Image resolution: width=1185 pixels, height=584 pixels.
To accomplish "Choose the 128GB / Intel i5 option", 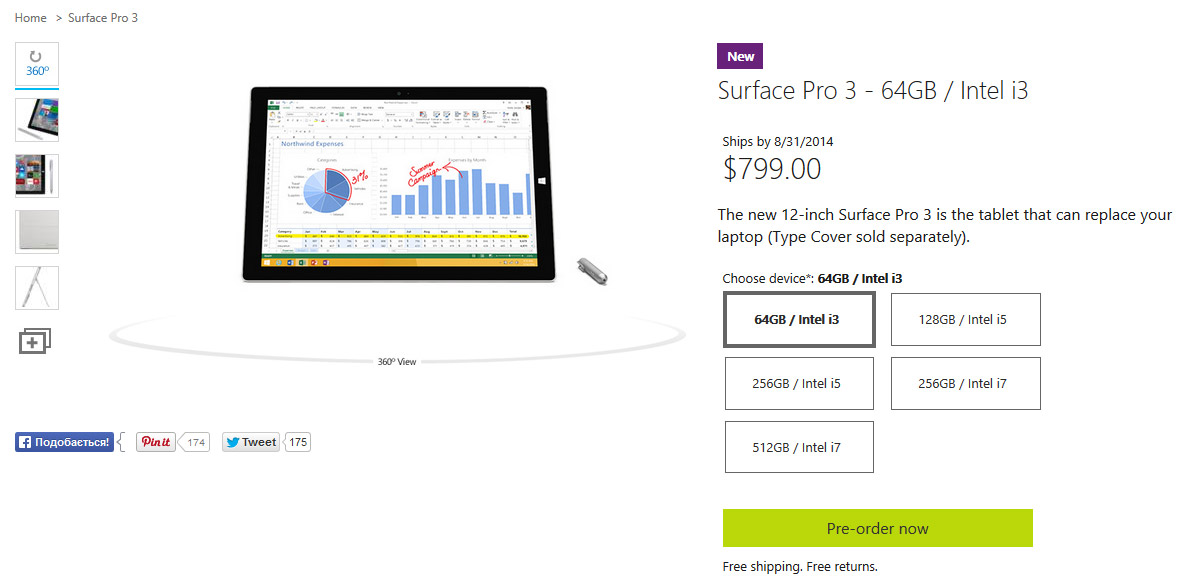I will [x=965, y=320].
